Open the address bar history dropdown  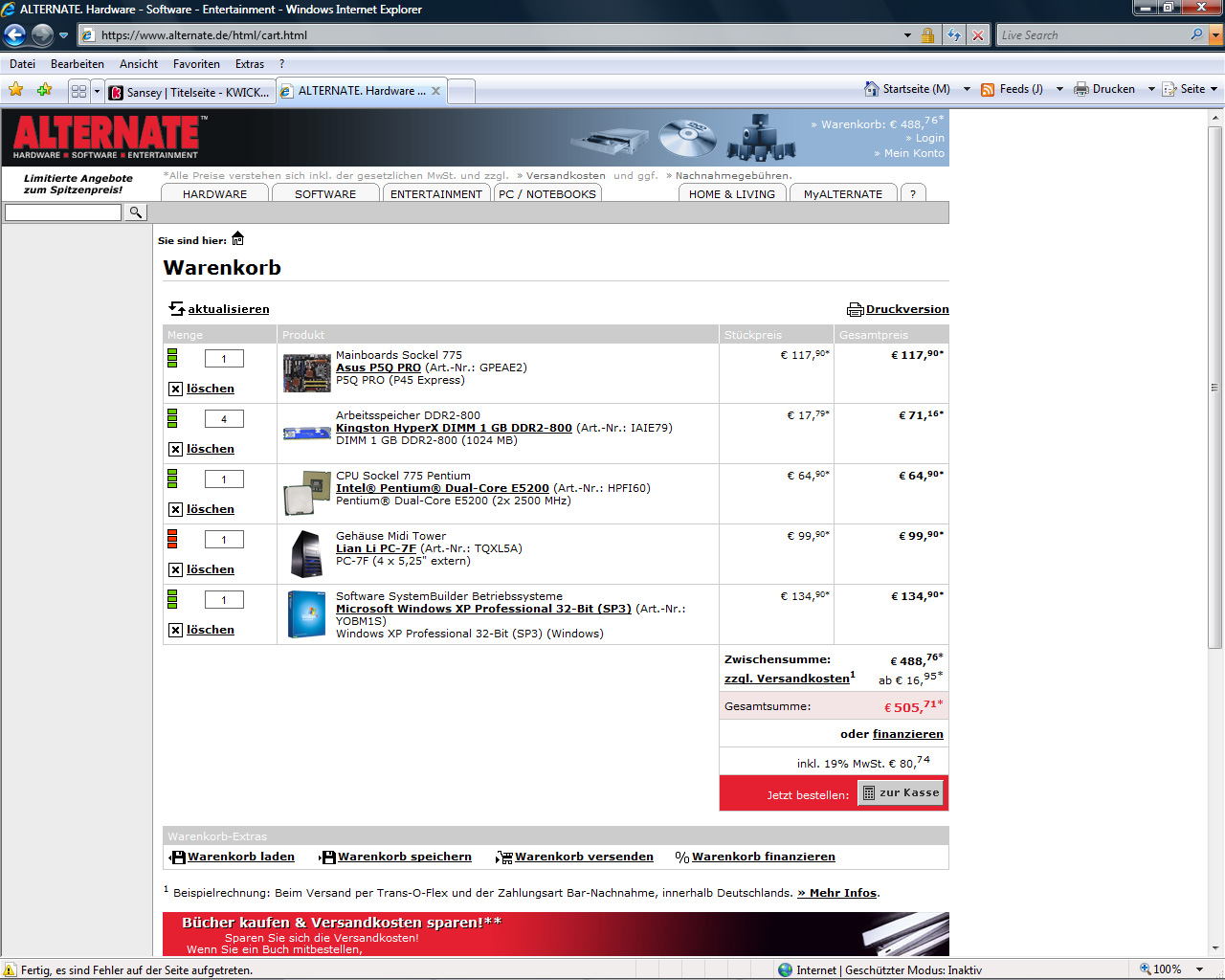click(907, 35)
